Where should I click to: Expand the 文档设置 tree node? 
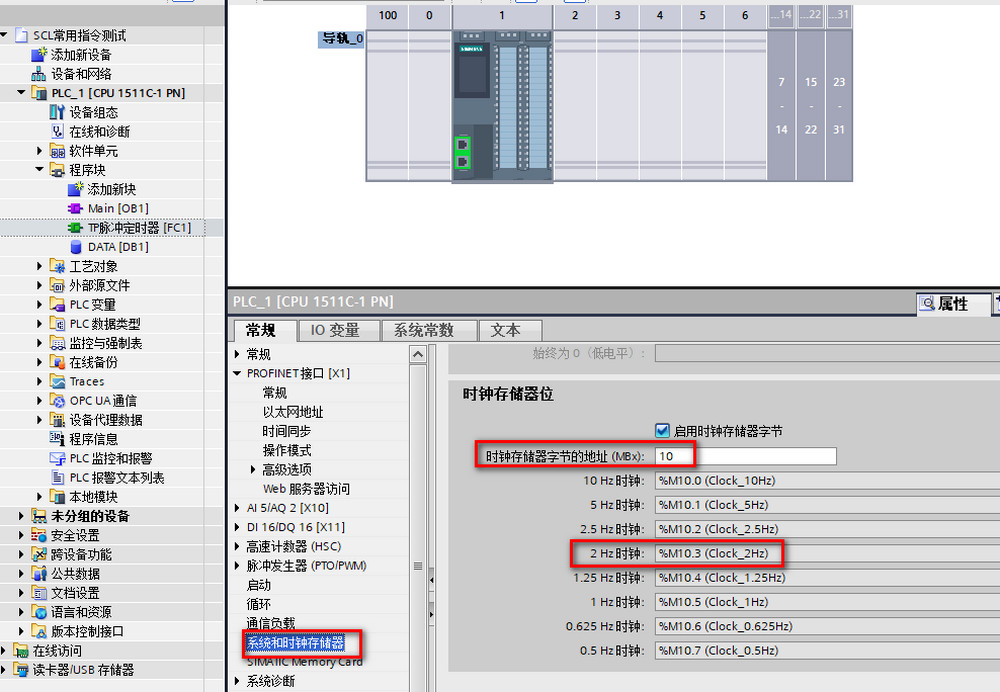pos(21,593)
